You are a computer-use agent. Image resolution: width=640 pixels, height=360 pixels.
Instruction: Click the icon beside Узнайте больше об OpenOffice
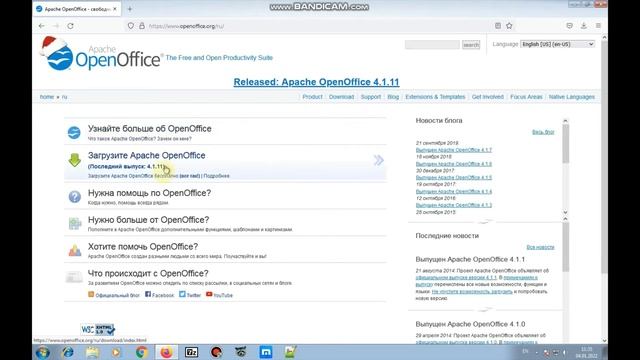tap(74, 133)
